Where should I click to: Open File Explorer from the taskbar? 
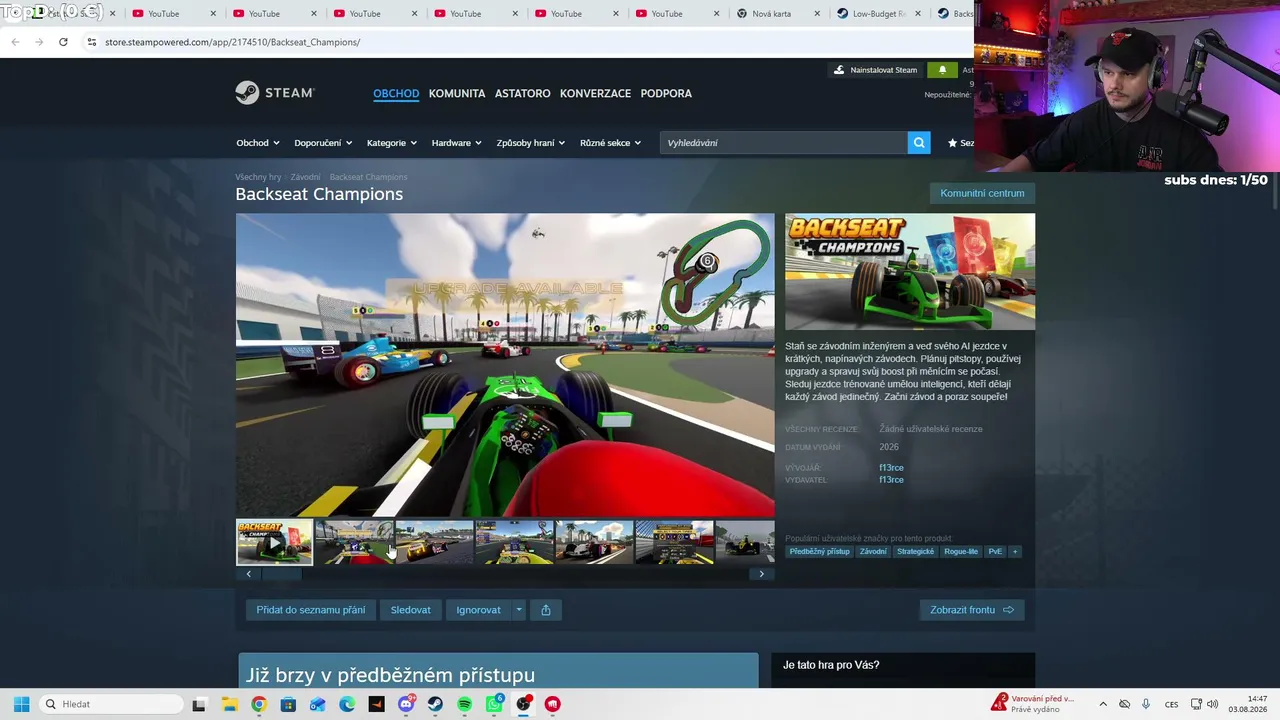[x=229, y=704]
